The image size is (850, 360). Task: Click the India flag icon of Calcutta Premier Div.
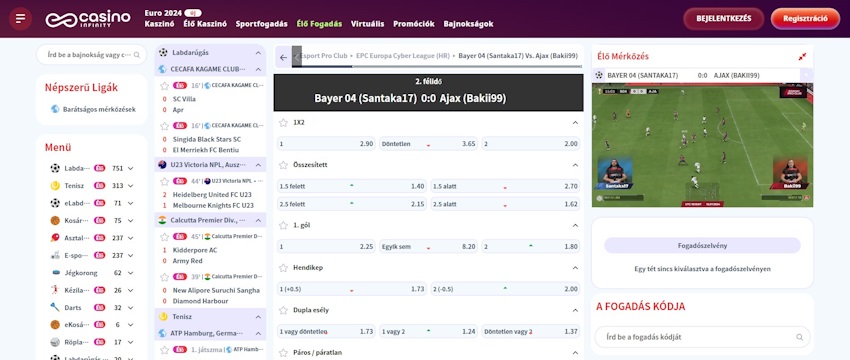(162, 220)
